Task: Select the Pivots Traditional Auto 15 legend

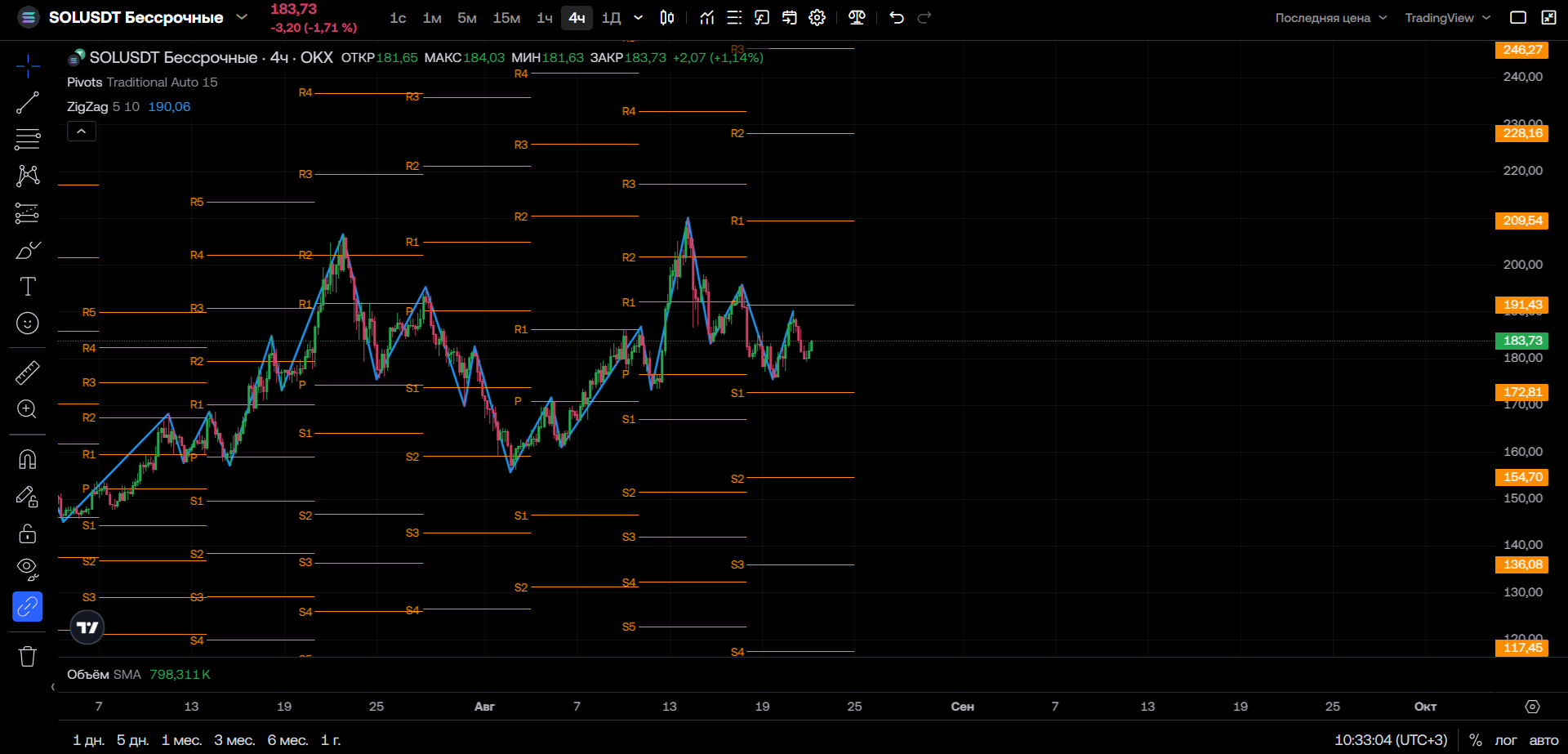Action: pos(142,83)
